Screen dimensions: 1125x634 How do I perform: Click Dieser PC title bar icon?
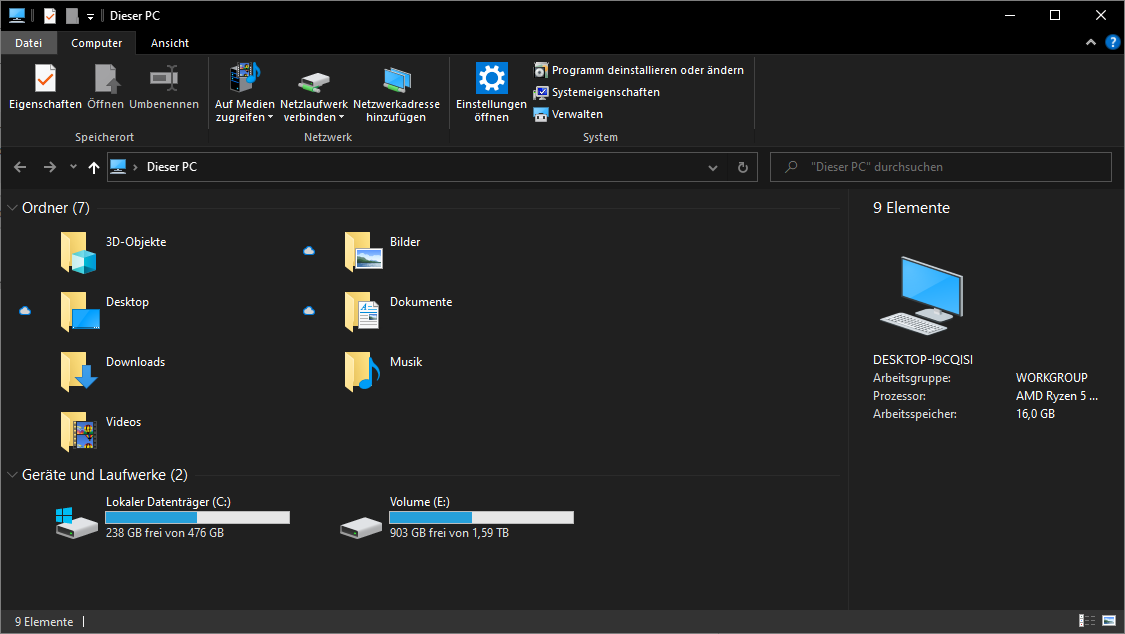click(17, 15)
